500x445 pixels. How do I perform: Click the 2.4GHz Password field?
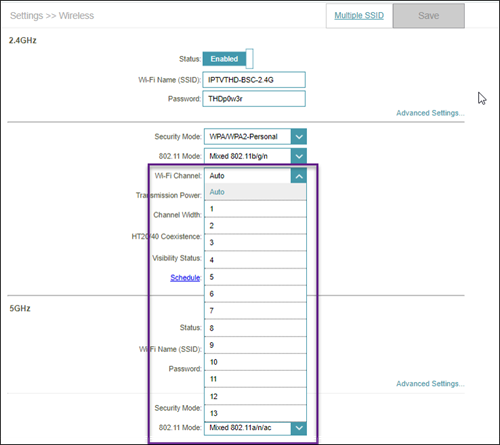point(254,99)
